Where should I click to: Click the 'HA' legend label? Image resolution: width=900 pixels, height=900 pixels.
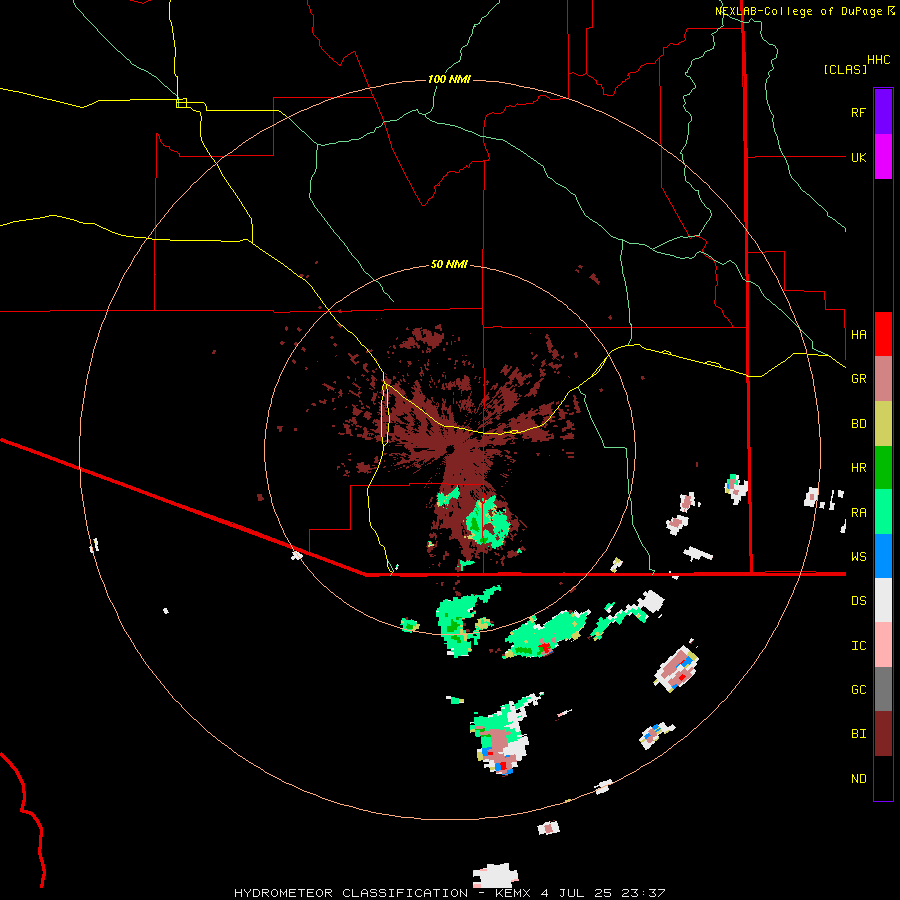(858, 335)
